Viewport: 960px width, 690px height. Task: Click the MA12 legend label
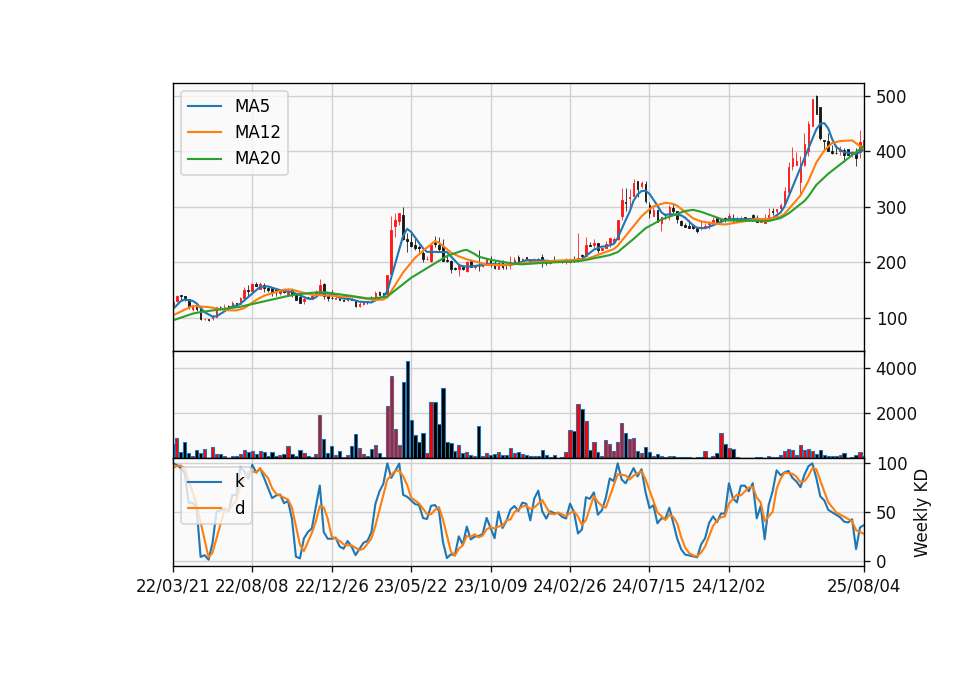click(x=257, y=132)
